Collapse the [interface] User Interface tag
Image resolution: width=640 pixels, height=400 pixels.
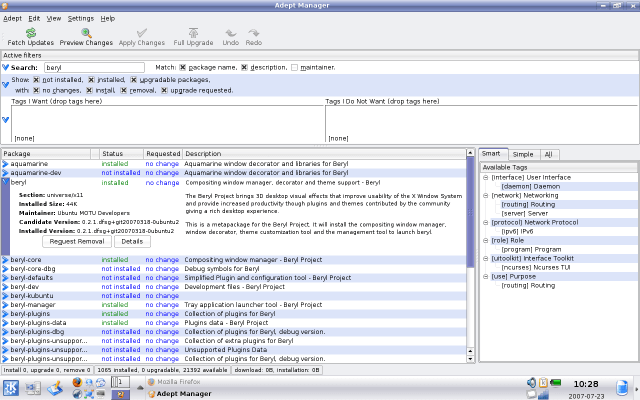[486, 178]
